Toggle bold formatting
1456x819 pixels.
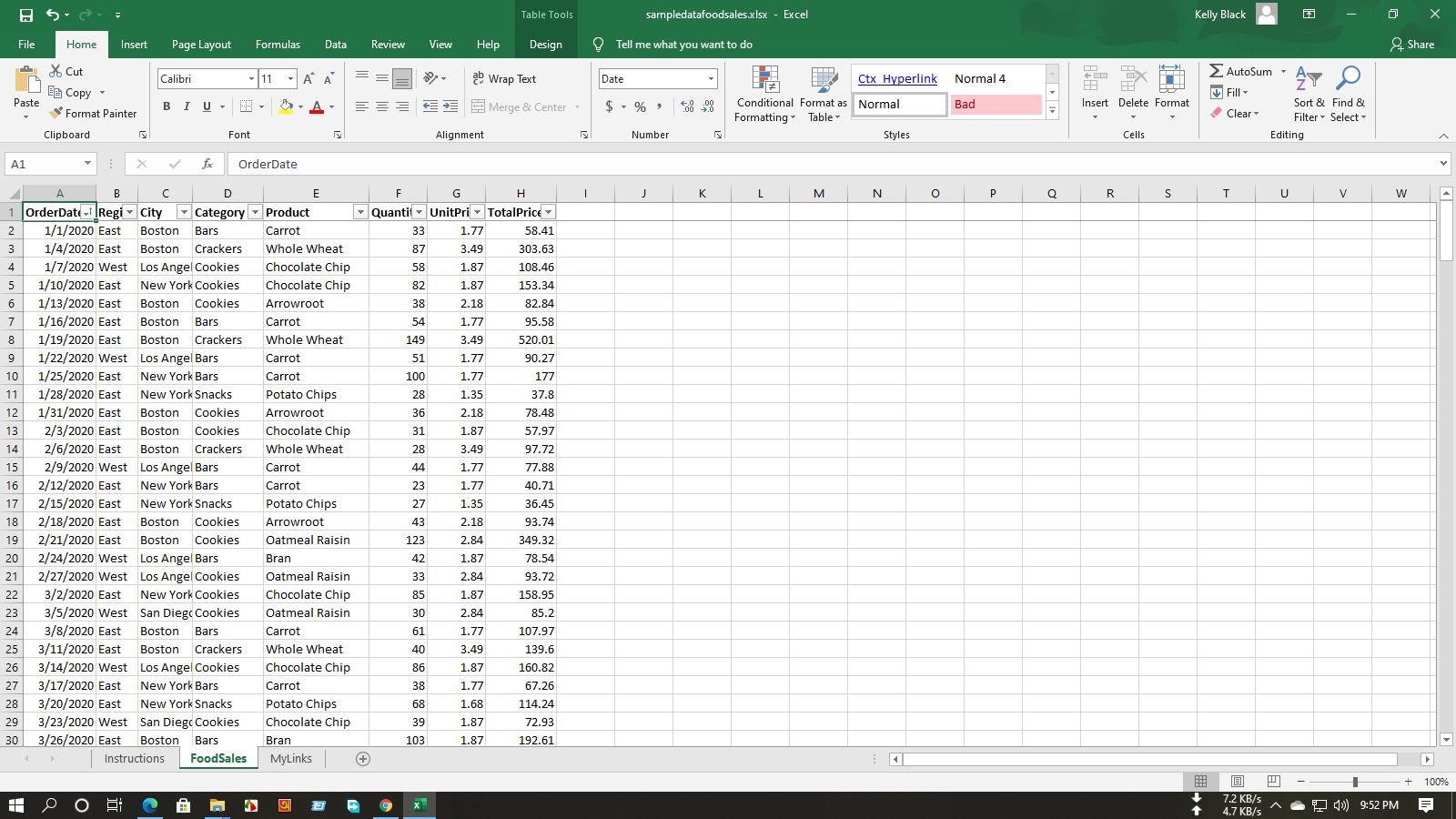pos(167,106)
